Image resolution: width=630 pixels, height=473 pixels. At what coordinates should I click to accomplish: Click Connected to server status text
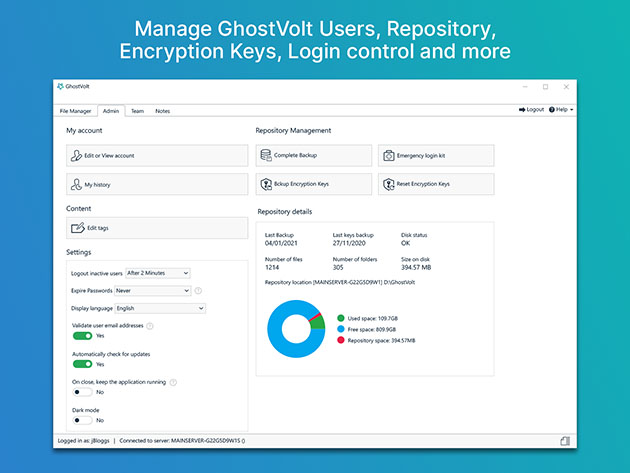[182, 441]
